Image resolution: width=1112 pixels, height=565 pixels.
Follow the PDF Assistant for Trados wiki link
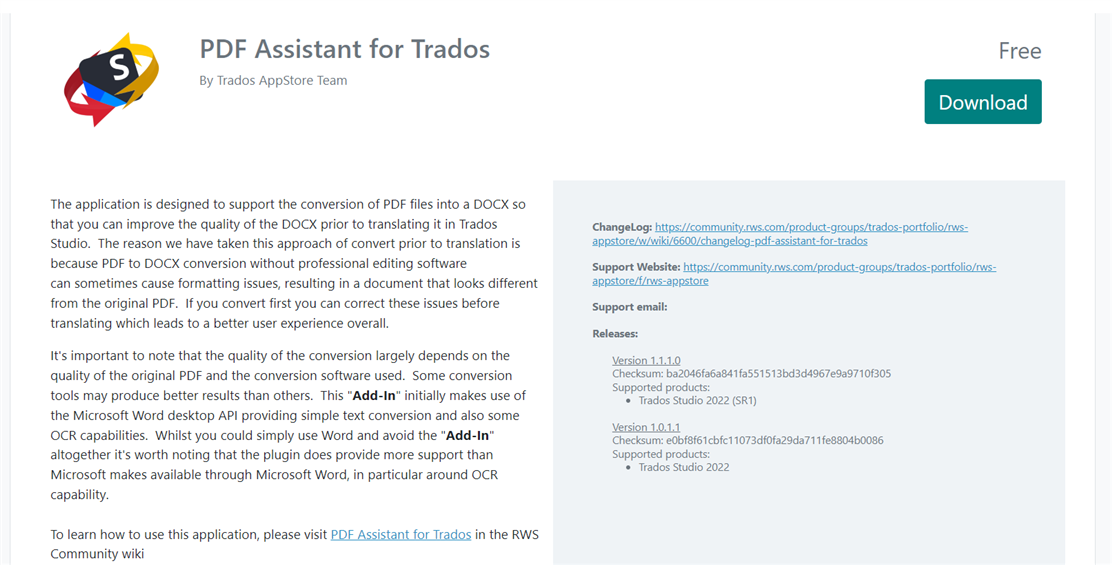pyautogui.click(x=401, y=535)
